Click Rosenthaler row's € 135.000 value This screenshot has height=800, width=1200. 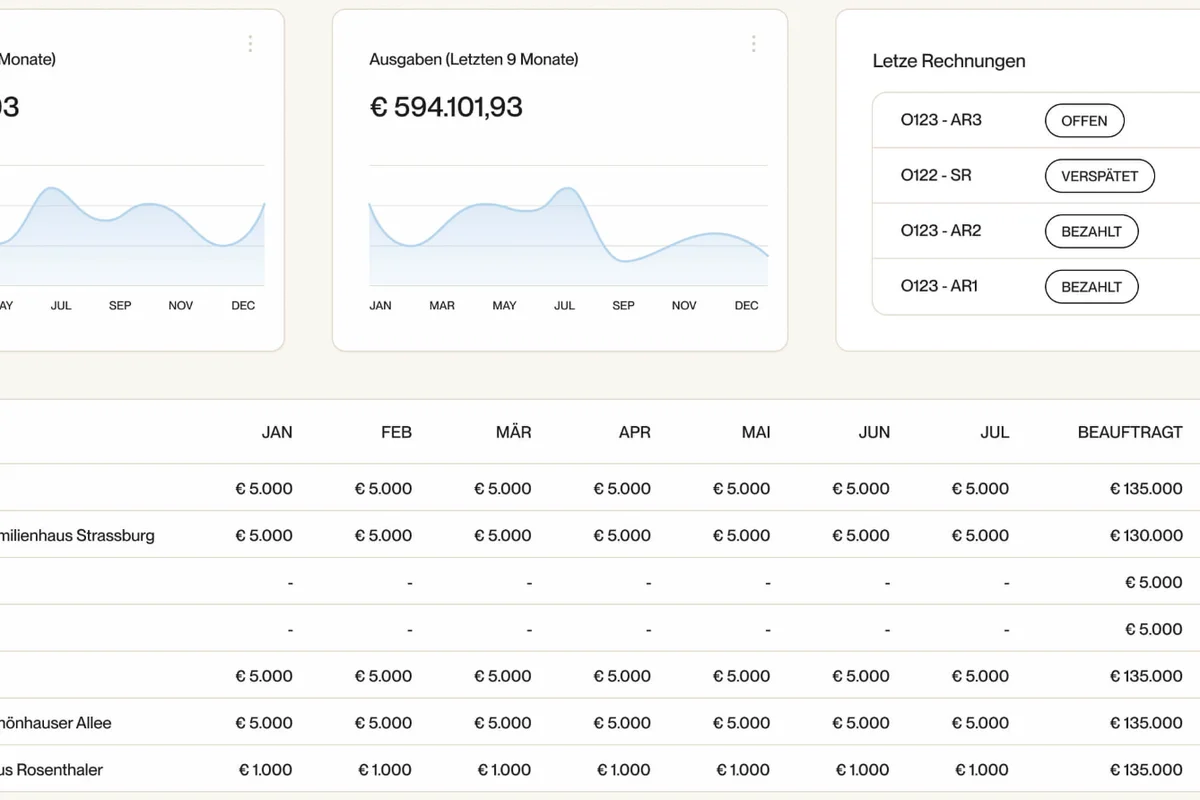pyautogui.click(x=1146, y=770)
